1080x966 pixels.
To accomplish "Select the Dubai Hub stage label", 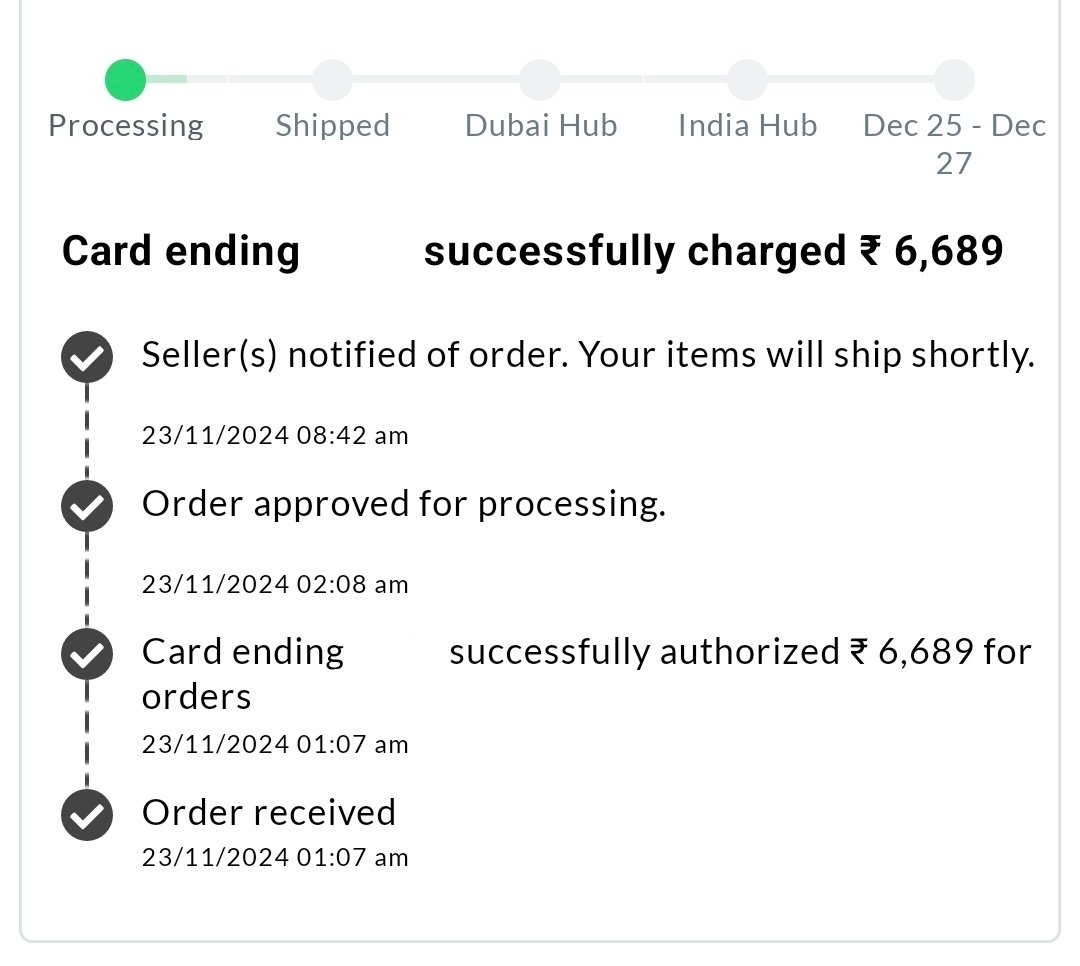I will pos(541,125).
